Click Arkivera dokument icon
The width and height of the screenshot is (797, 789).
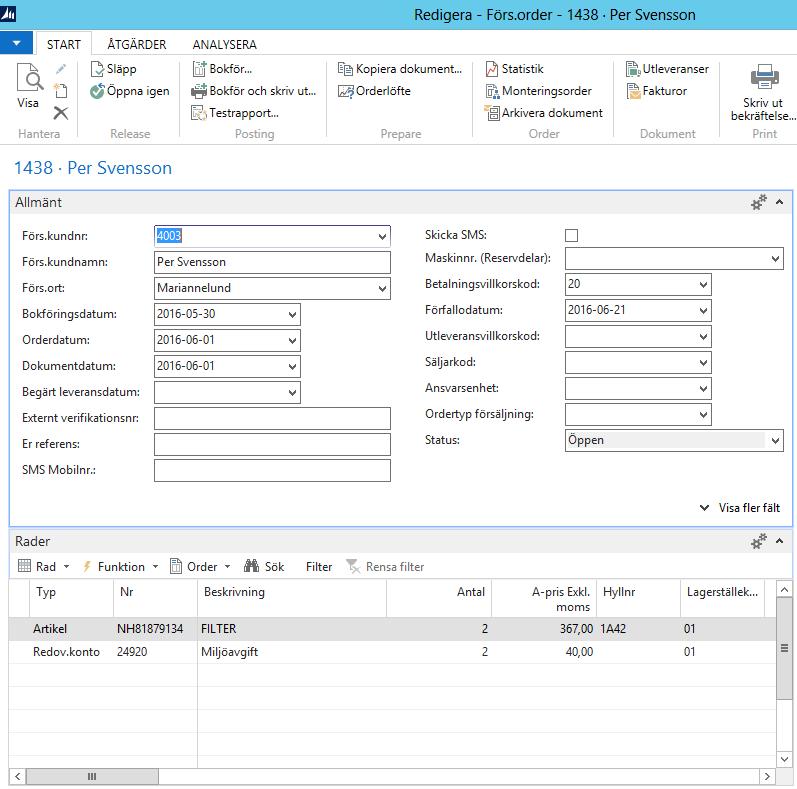tap(492, 113)
